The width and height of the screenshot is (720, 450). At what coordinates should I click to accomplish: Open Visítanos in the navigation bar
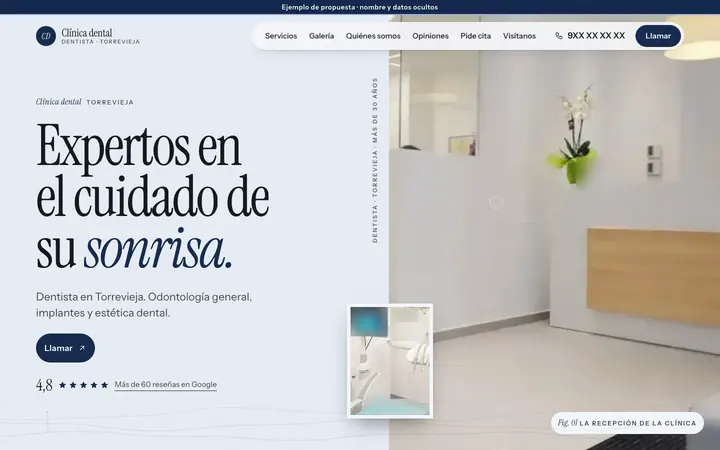pos(519,36)
